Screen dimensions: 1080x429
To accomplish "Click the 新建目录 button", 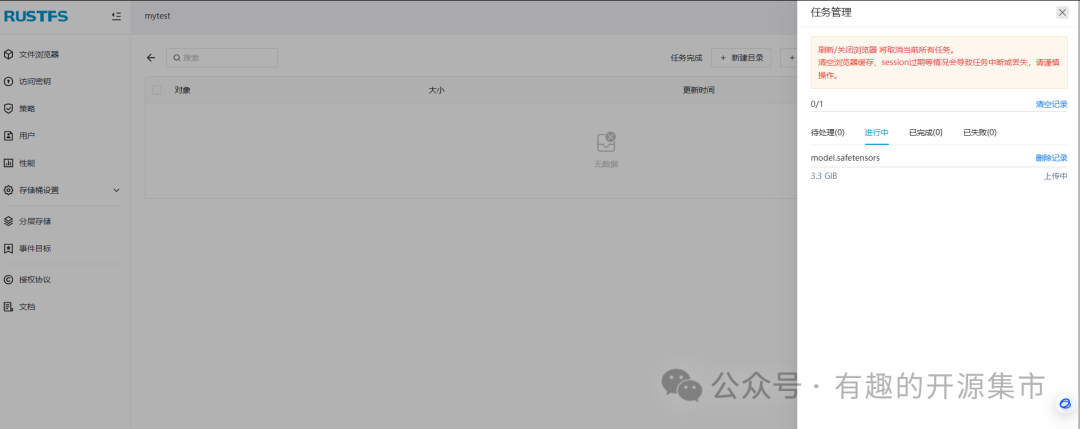I will [x=741, y=58].
